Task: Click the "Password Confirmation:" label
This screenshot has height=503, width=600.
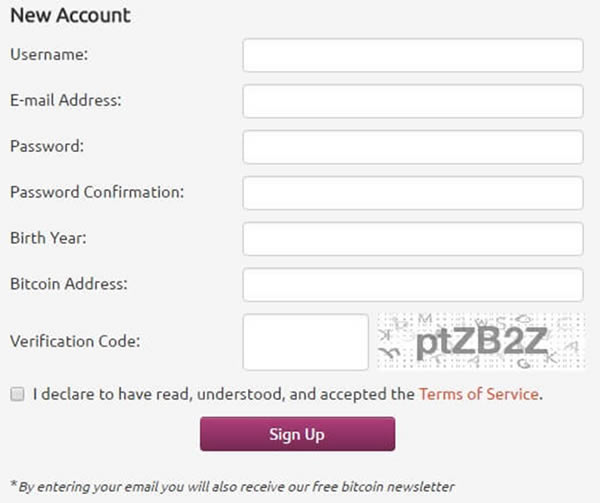Action: tap(97, 192)
